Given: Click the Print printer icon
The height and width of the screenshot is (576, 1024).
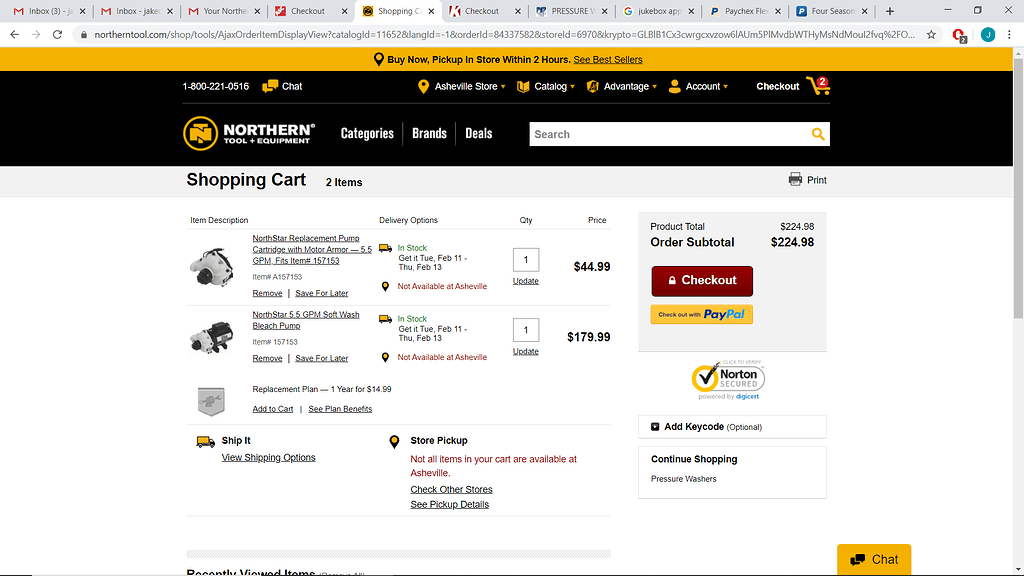Looking at the screenshot, I should [796, 180].
